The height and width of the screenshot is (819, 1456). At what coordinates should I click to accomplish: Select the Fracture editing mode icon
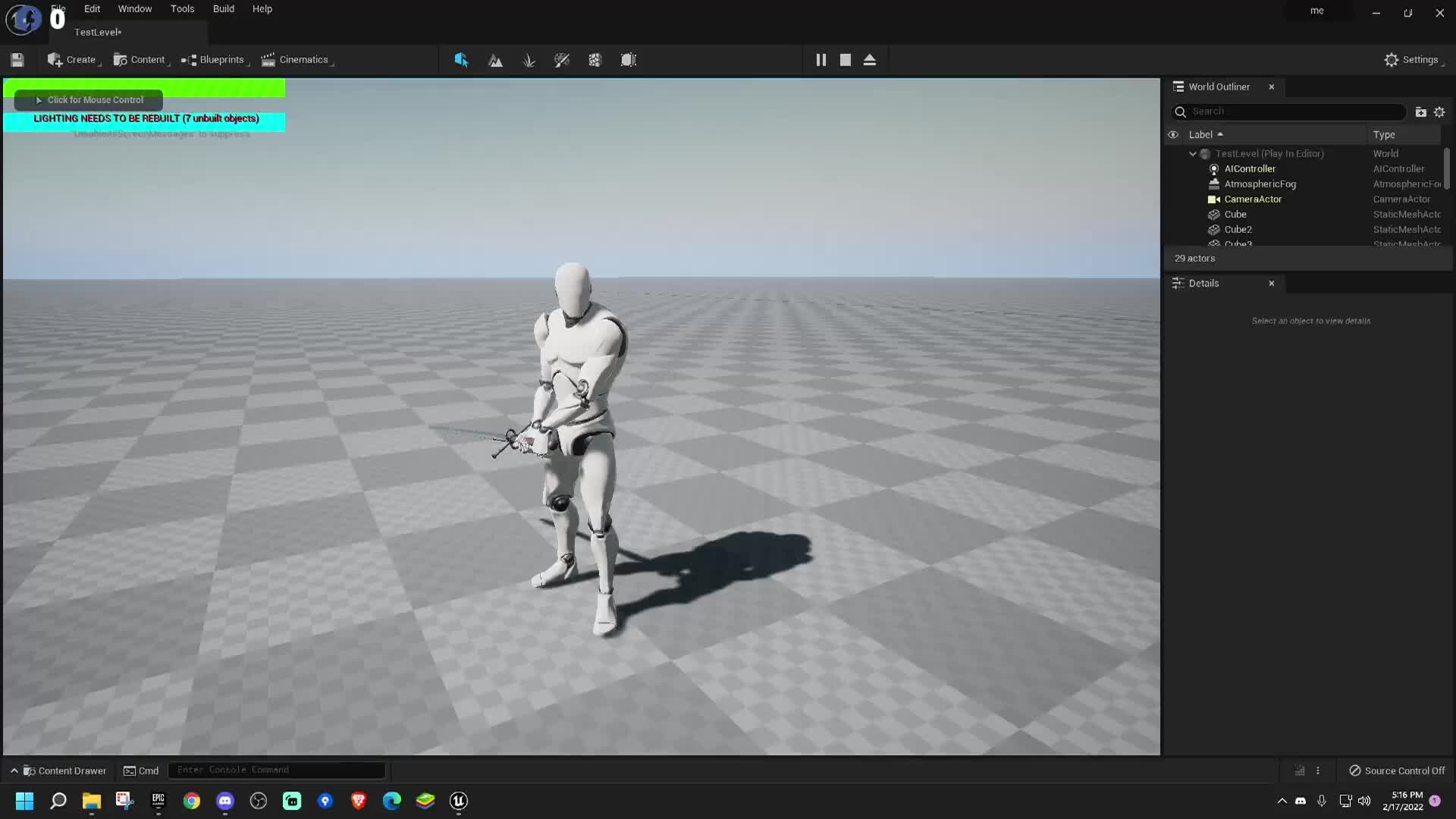click(595, 60)
